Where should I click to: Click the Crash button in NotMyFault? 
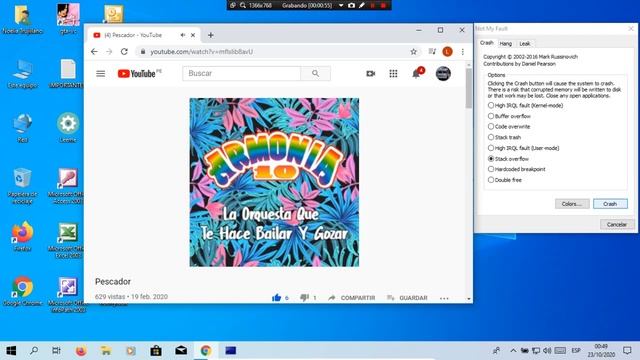[x=610, y=204]
